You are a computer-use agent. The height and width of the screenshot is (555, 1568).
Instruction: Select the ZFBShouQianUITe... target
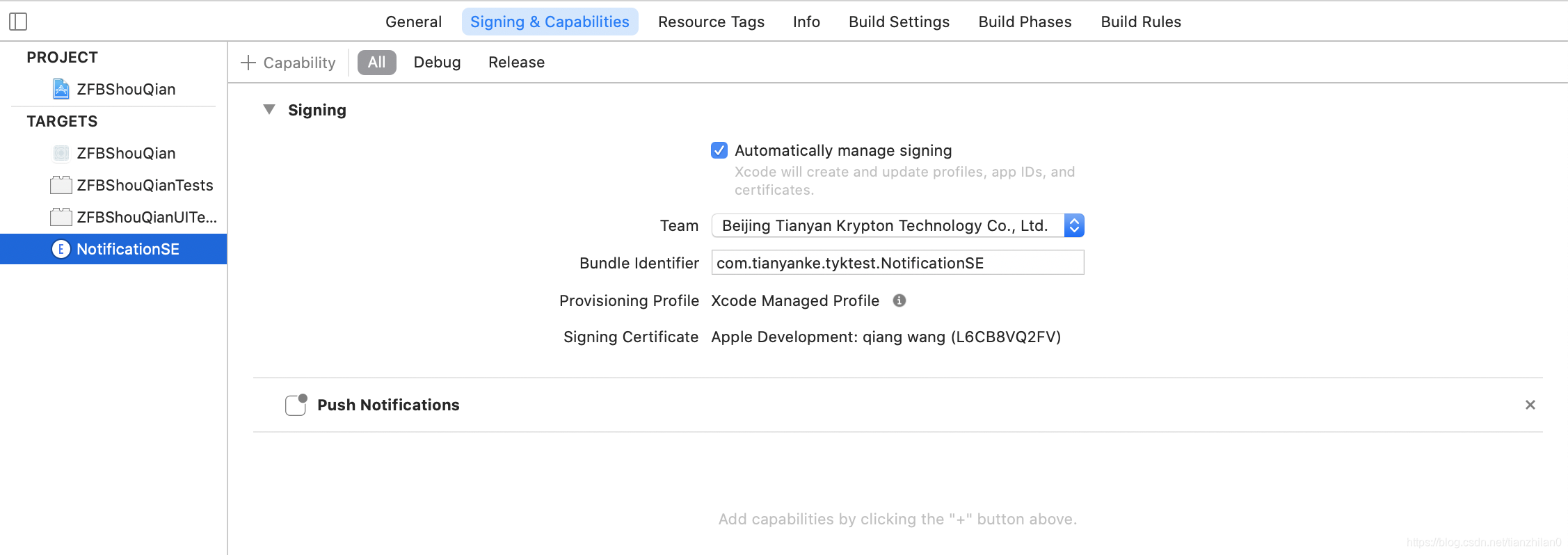tap(113, 217)
